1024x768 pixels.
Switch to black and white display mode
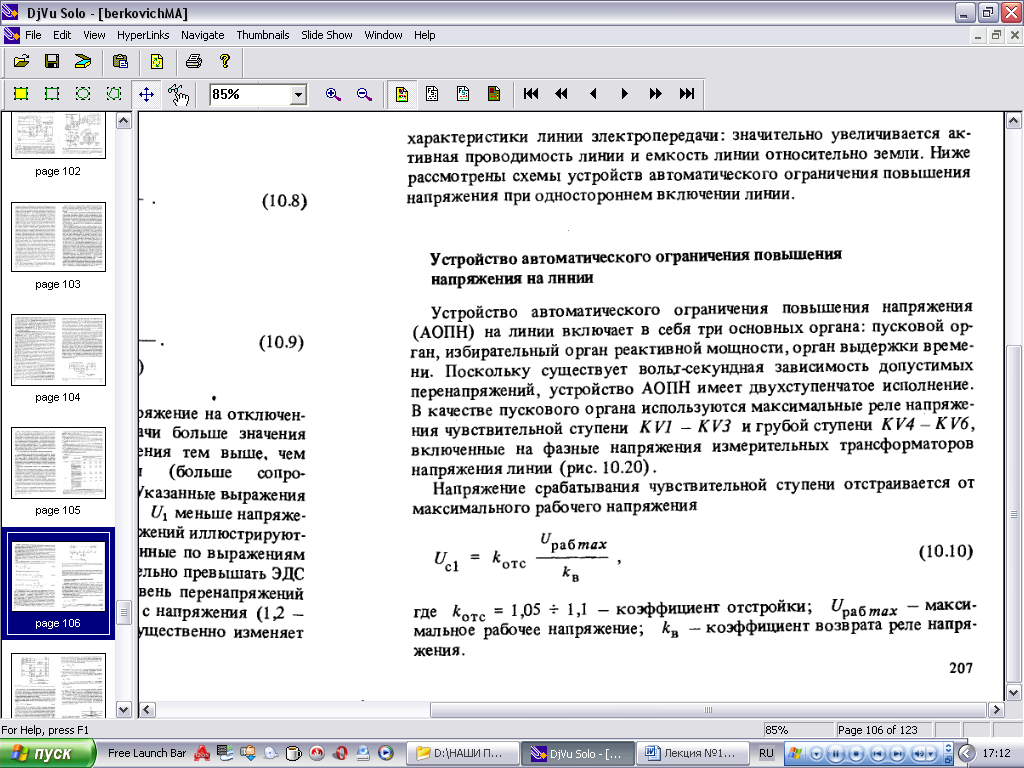pyautogui.click(x=432, y=94)
